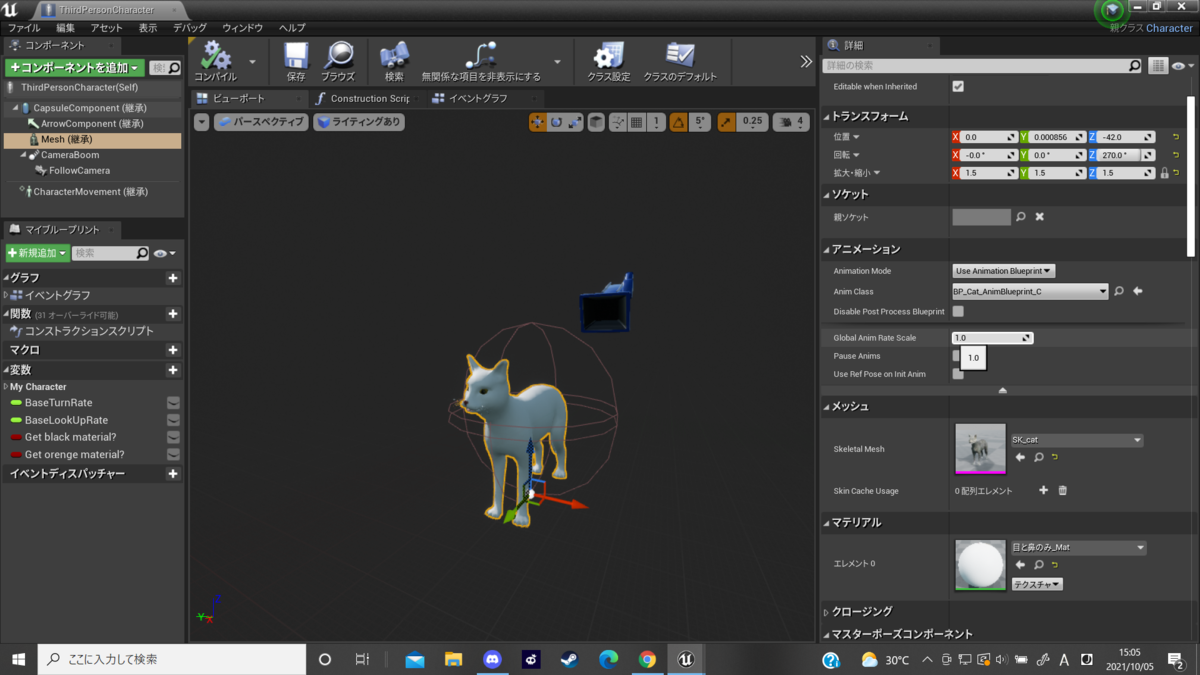Compile the blueprint with コンパイル button

pyautogui.click(x=216, y=61)
